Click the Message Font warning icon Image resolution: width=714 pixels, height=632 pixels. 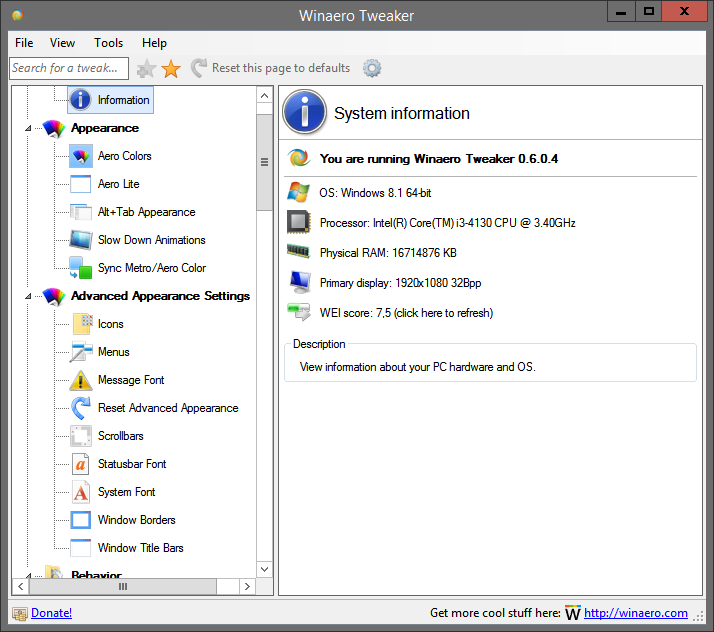tap(81, 380)
